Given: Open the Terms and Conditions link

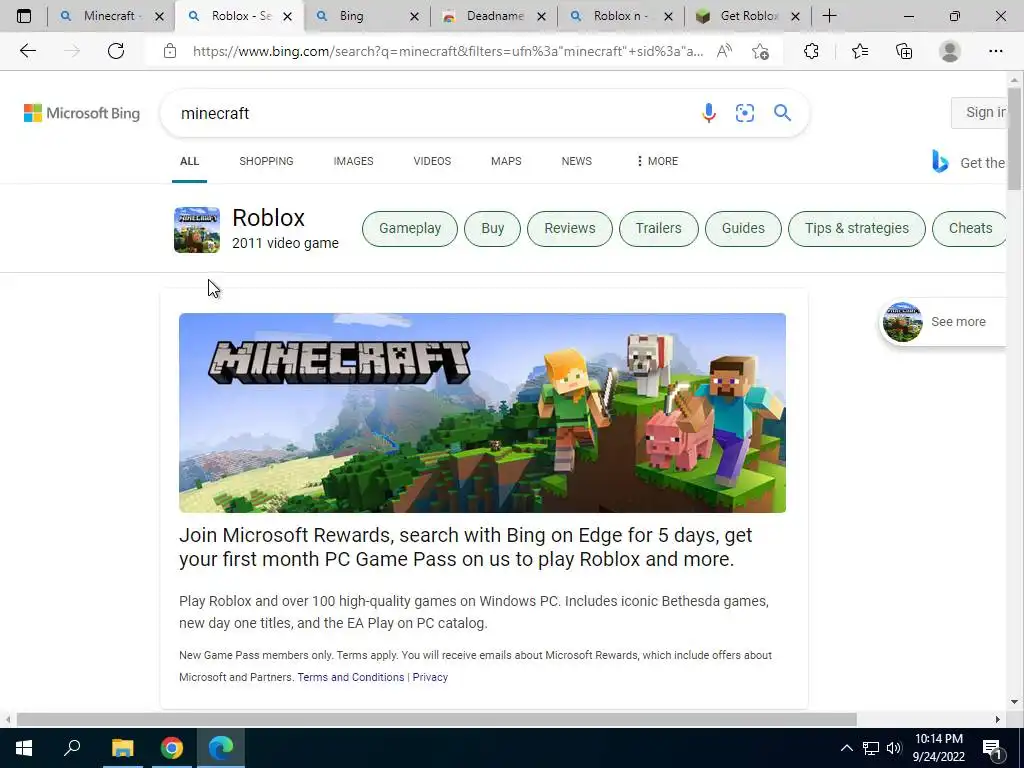Looking at the screenshot, I should pos(351,677).
